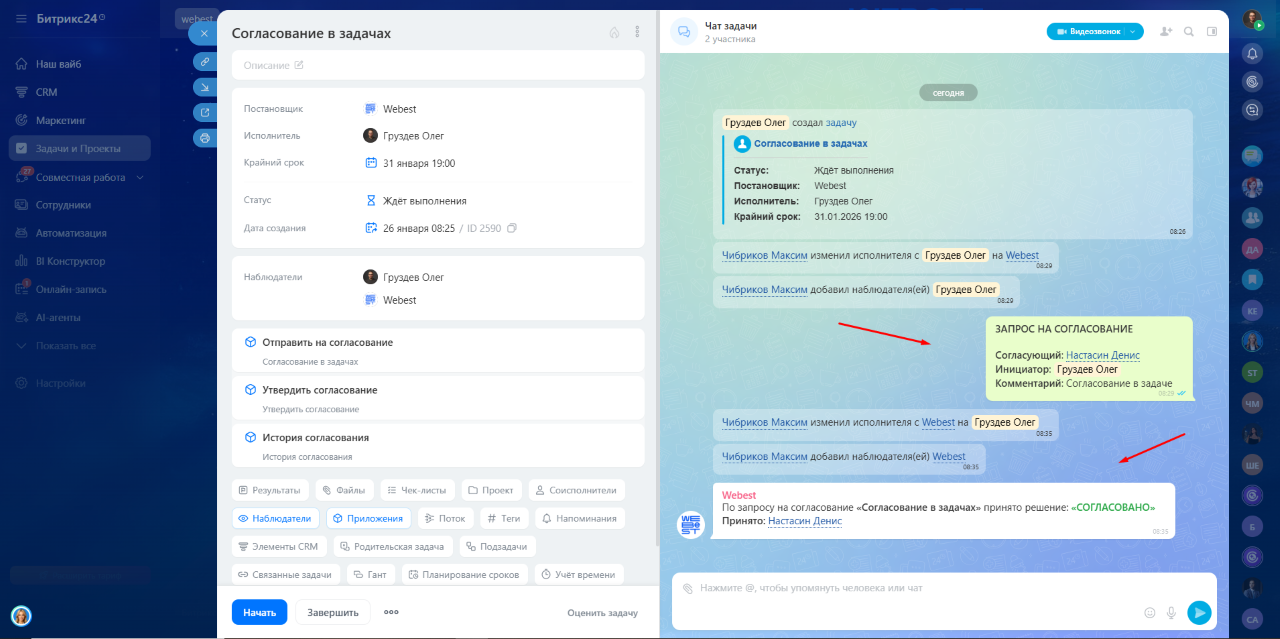
Task: Open the задачу link in chat message
Action: tap(841, 123)
